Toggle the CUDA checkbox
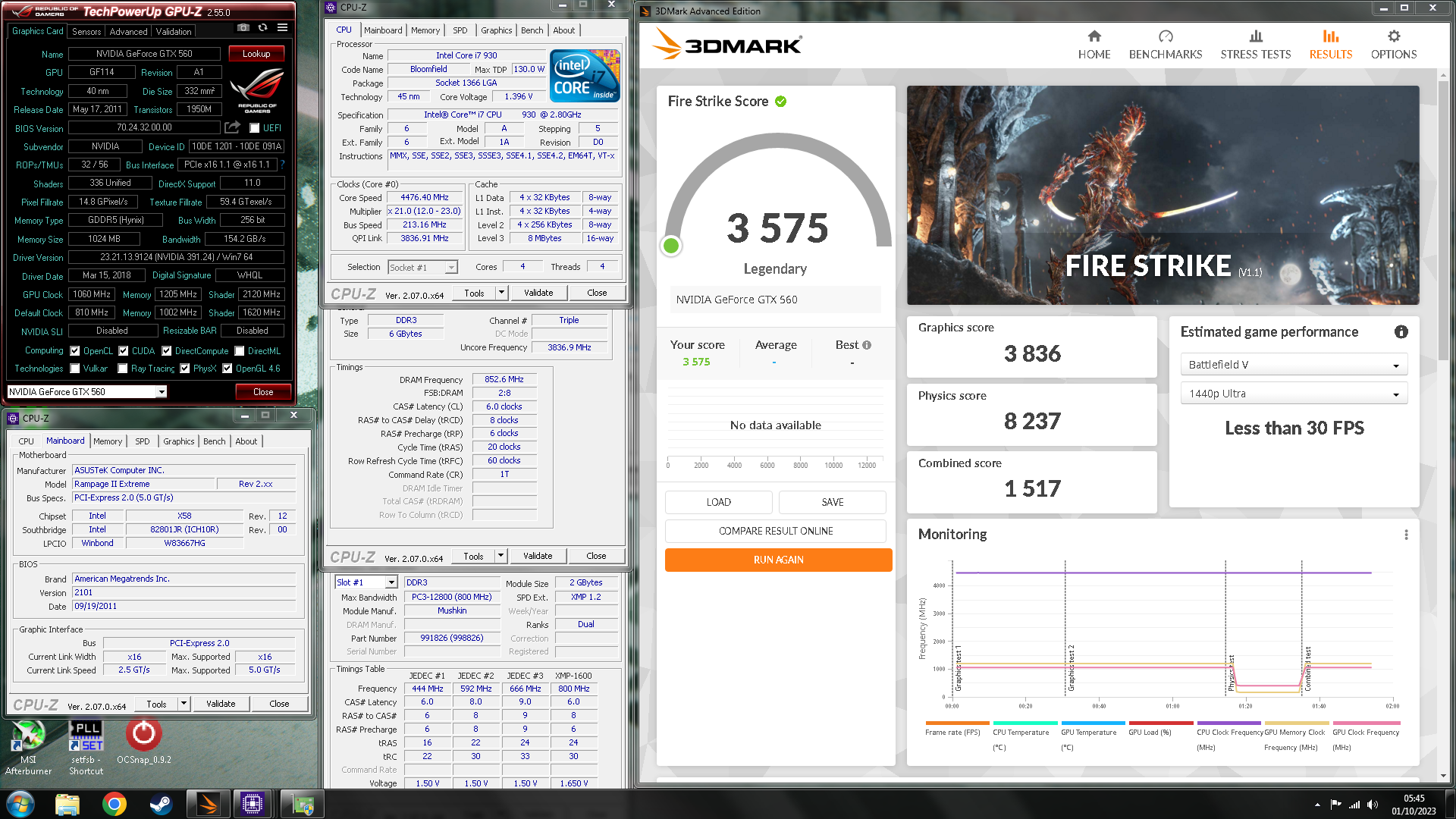 click(x=124, y=351)
